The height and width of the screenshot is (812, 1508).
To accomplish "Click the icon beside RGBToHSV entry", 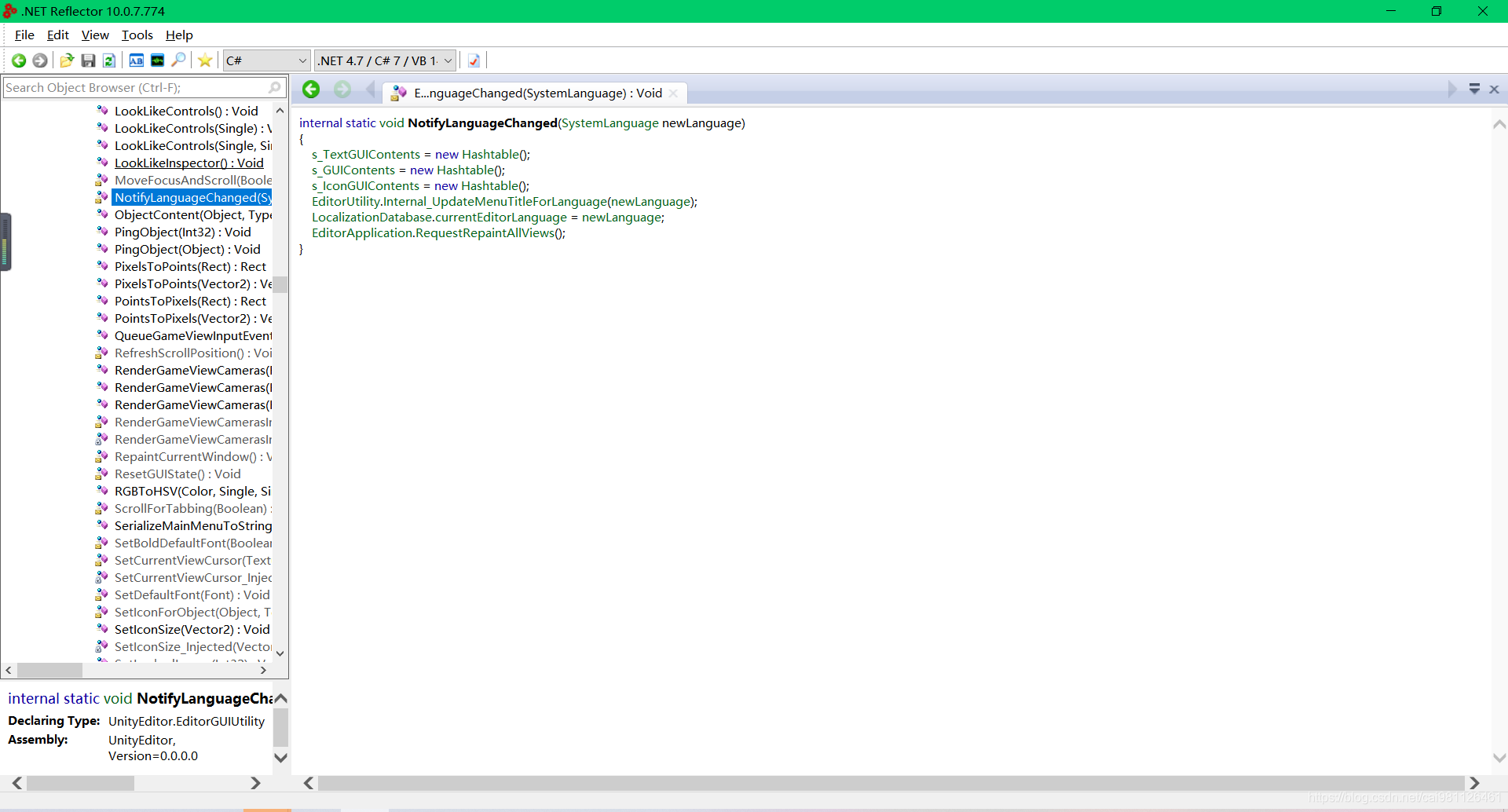I will [102, 491].
